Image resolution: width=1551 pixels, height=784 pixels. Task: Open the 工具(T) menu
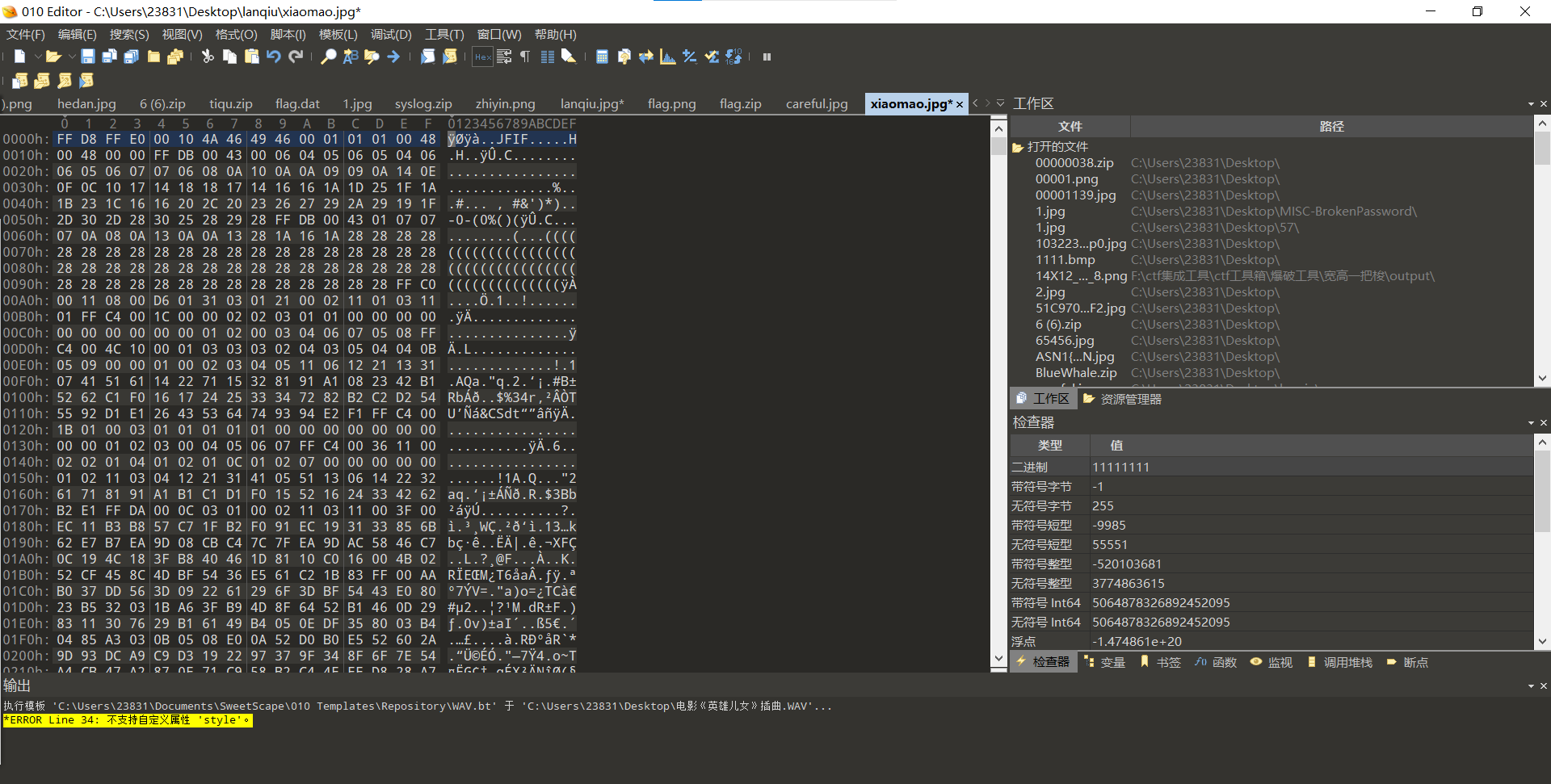point(444,35)
